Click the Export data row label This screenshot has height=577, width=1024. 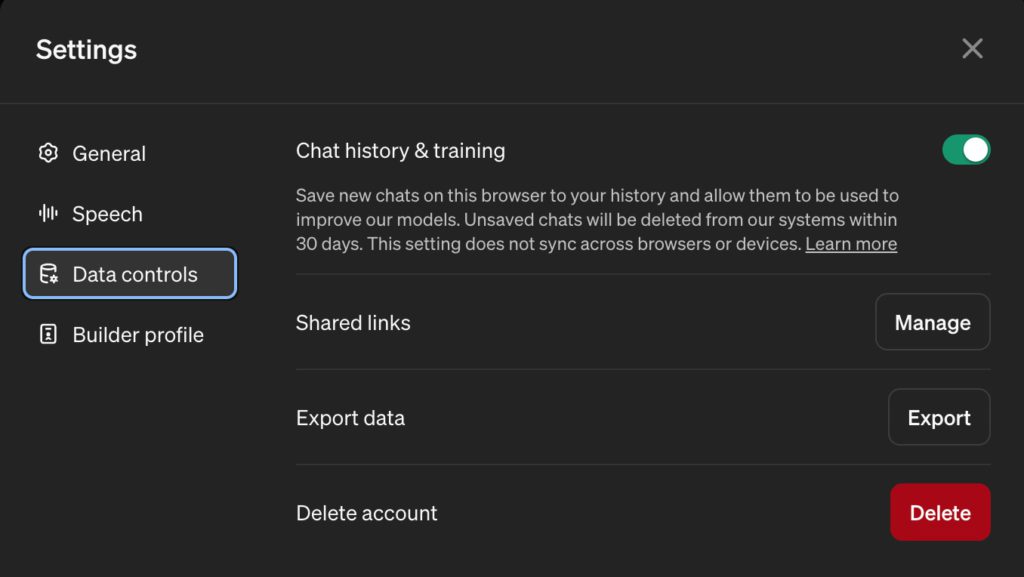(350, 418)
